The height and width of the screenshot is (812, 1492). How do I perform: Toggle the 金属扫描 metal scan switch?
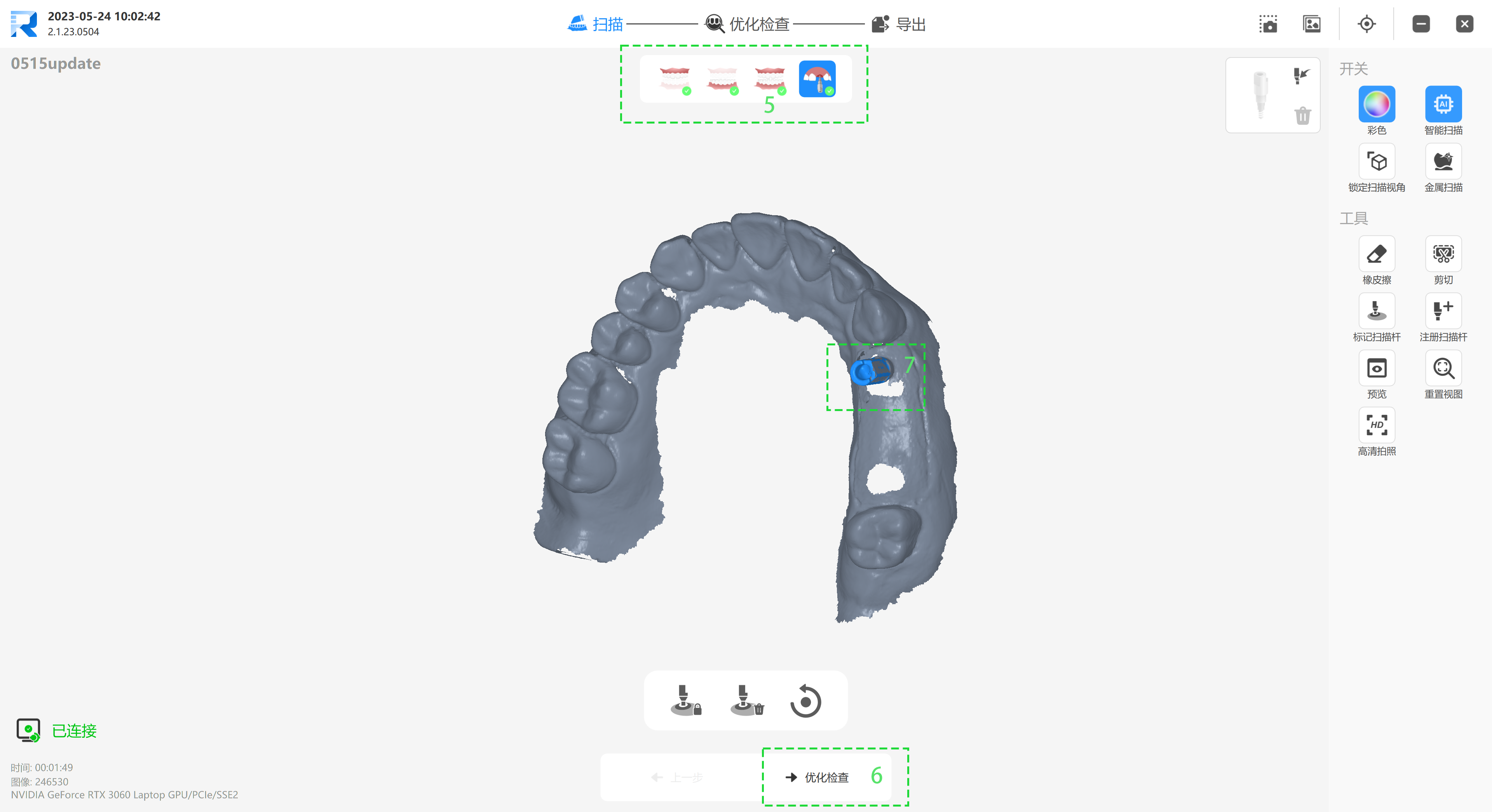[x=1443, y=162]
